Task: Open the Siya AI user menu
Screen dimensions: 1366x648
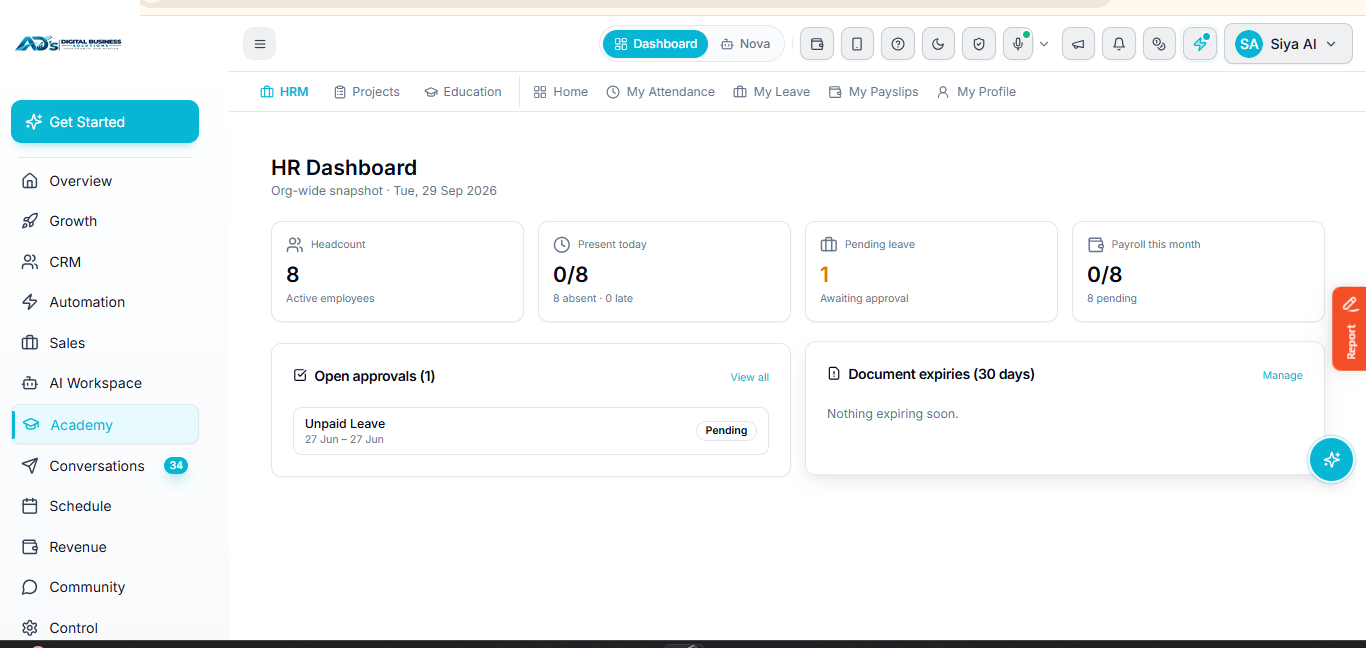Action: tap(1288, 44)
